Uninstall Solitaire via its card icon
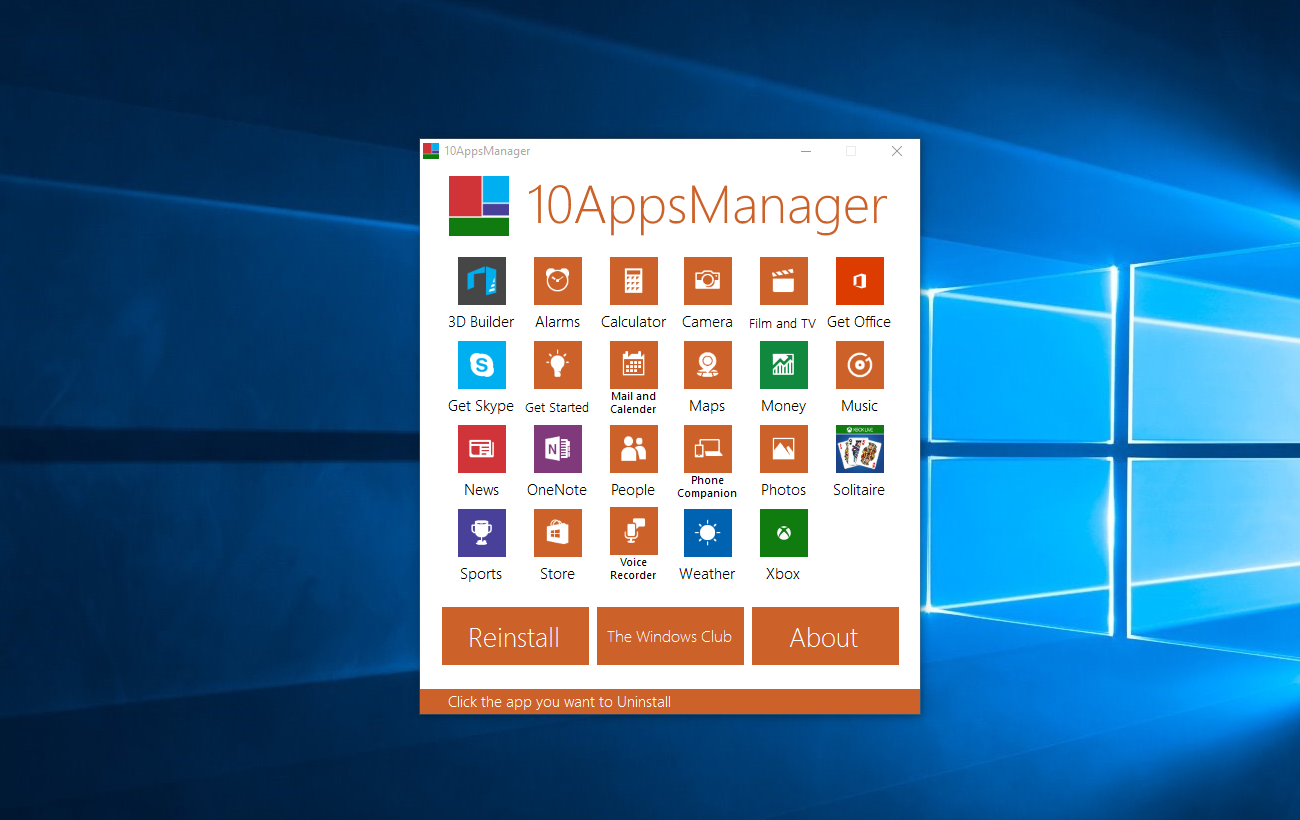Viewport: 1300px width, 820px height. tap(859, 449)
